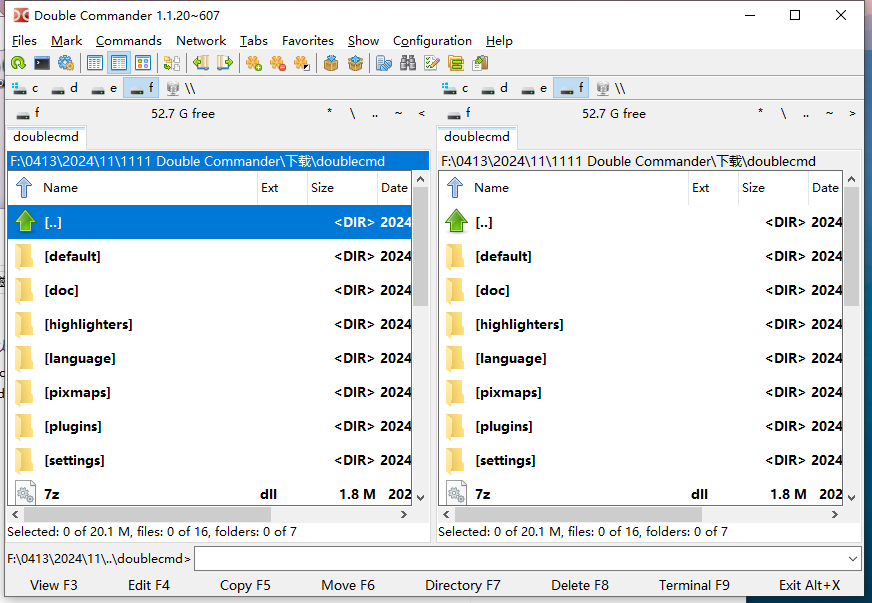Image resolution: width=872 pixels, height=603 pixels.
Task: Toggle the full columns view button
Action: tap(119, 63)
